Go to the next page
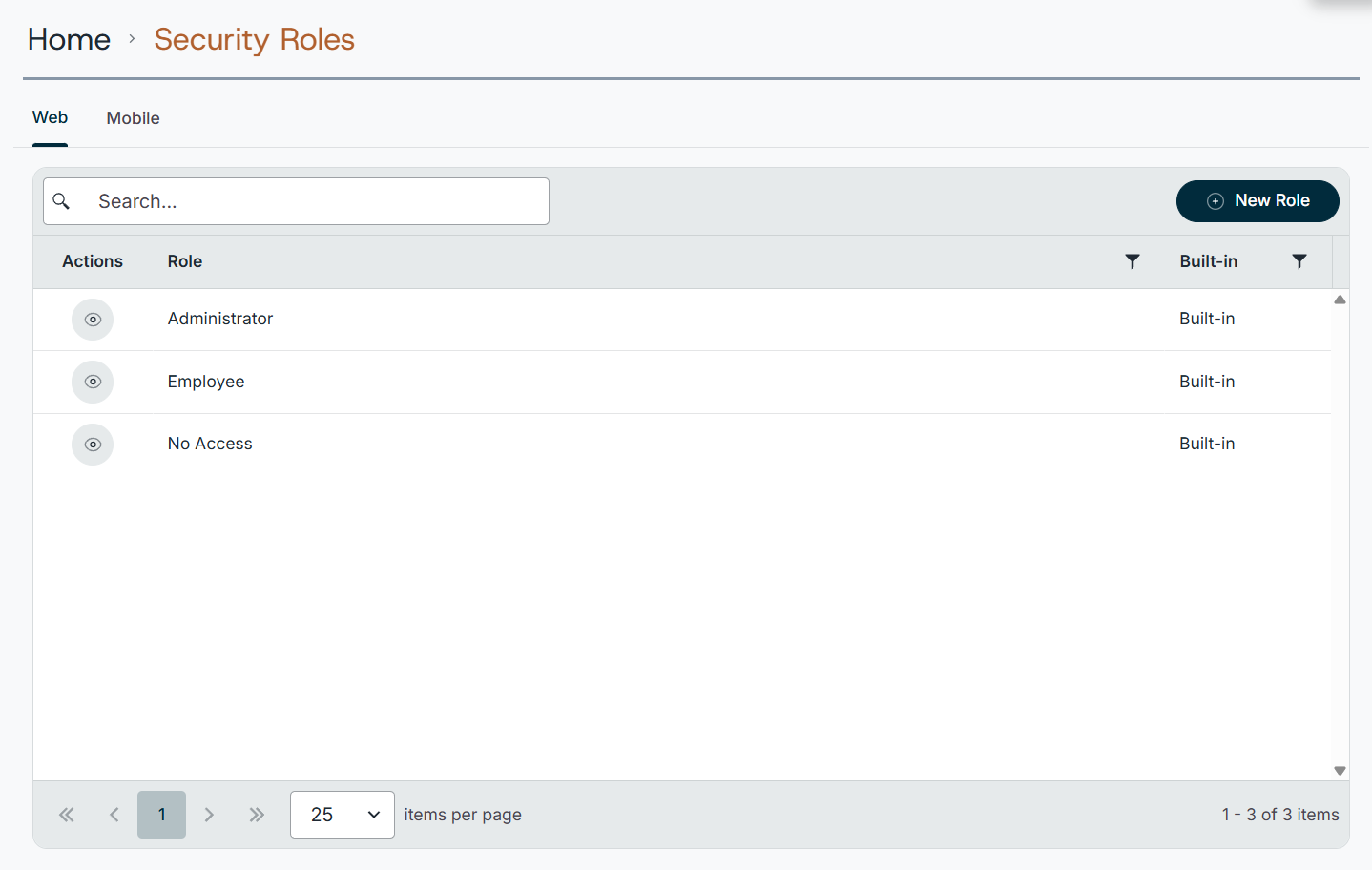Viewport: 1372px width, 870px height. pyautogui.click(x=209, y=815)
